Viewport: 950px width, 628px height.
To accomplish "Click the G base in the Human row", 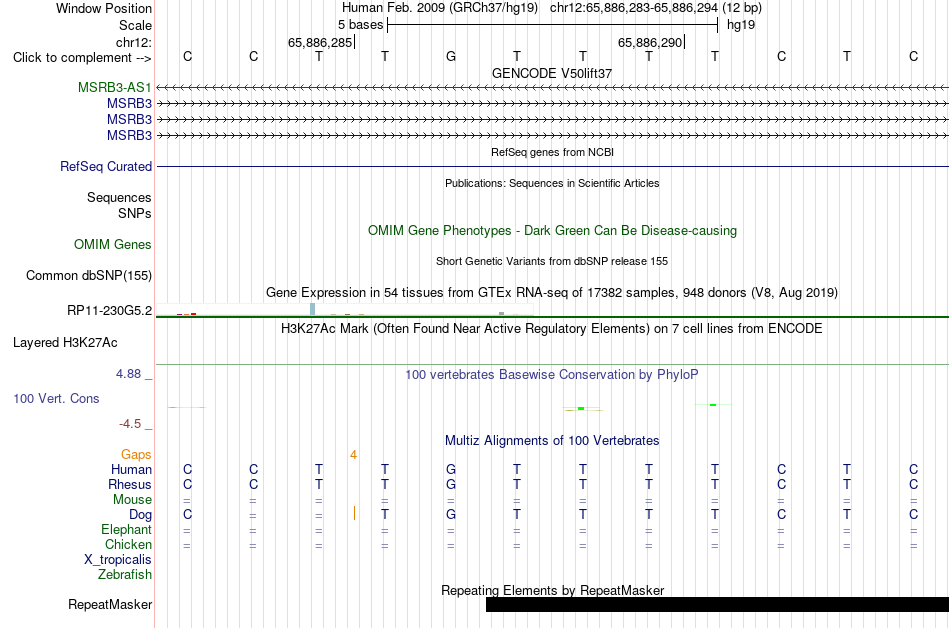I will click(x=451, y=469).
